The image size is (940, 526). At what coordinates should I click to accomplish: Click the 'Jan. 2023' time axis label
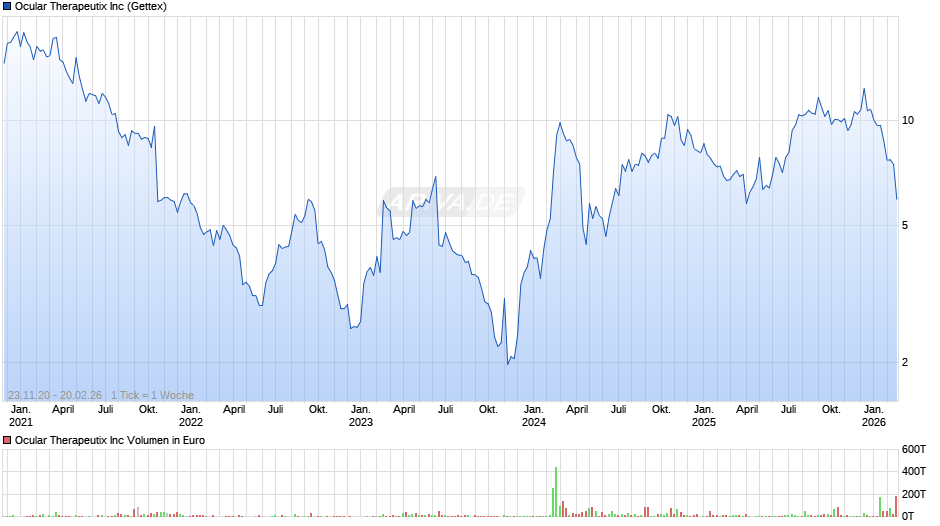(x=361, y=416)
